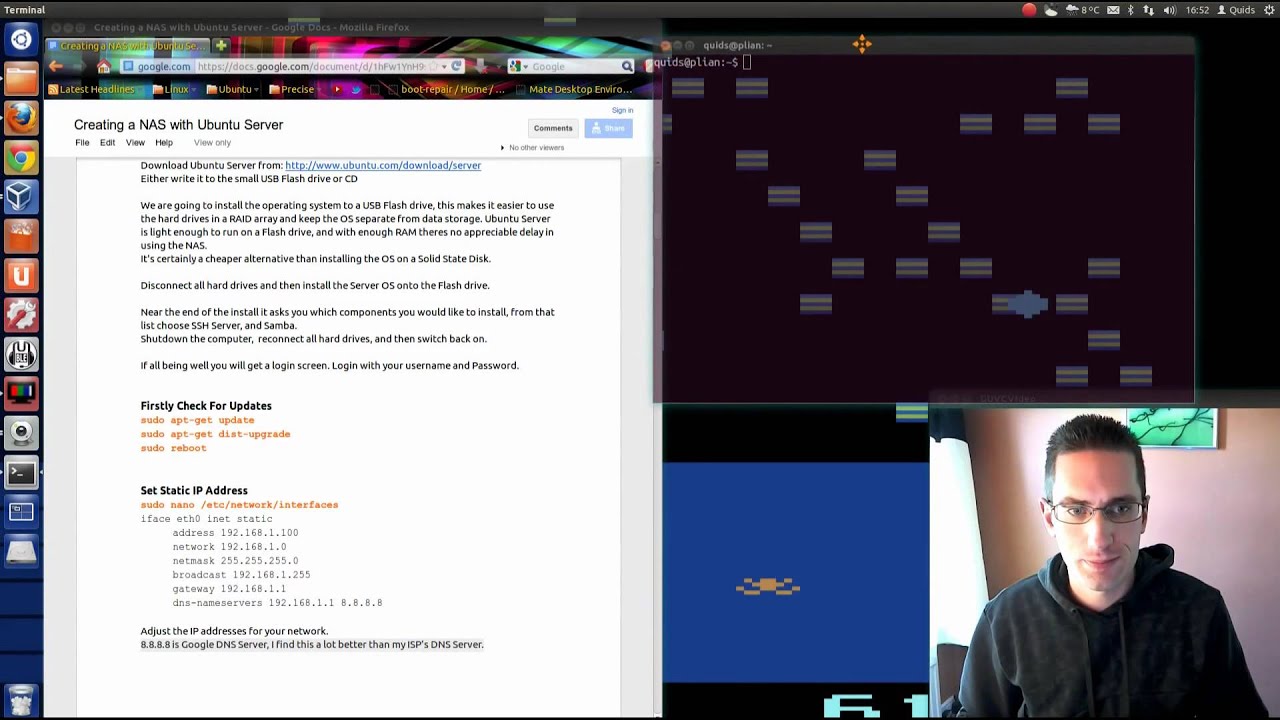This screenshot has width=1280, height=720.
Task: Expand the Linux bookmarks folder
Action: click(x=175, y=89)
